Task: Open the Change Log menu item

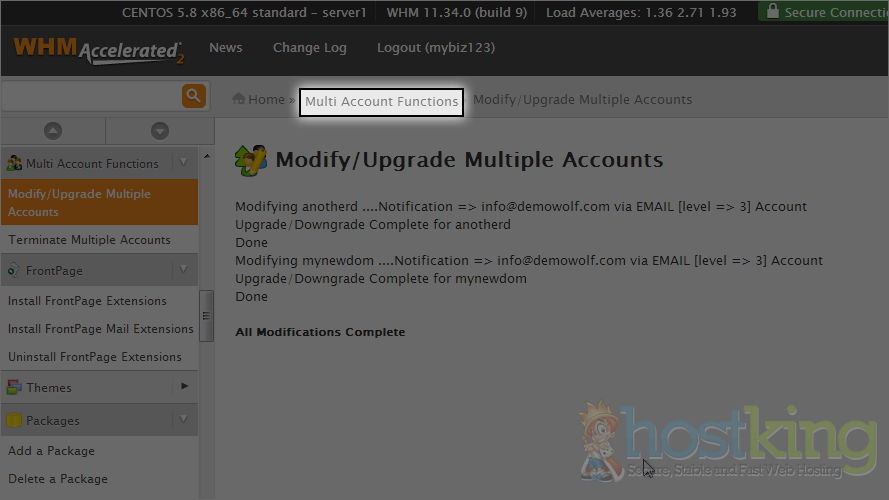Action: tap(309, 48)
